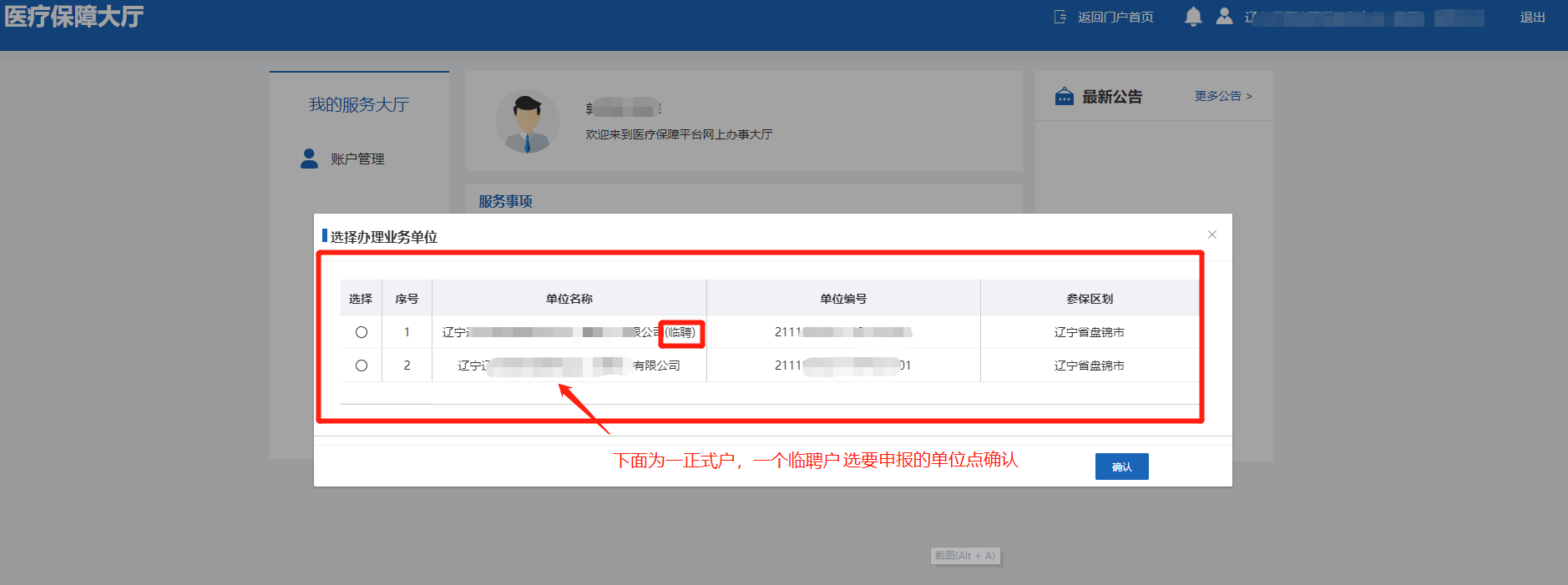
Task: Click the unit name ending with (临聘)
Action: pos(569,332)
